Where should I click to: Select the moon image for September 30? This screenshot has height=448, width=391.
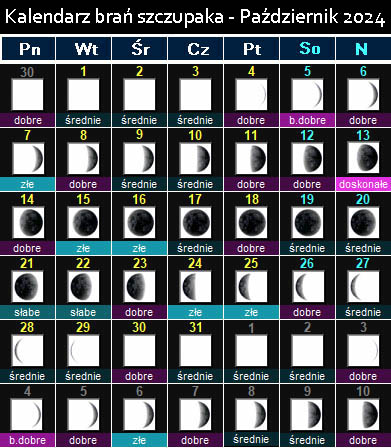[x=27, y=94]
